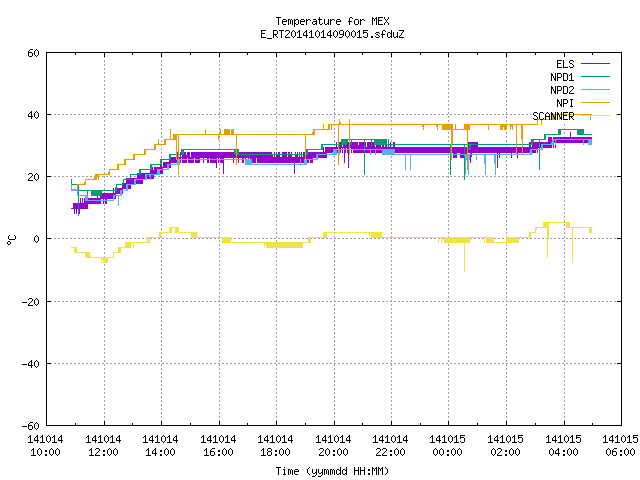The image size is (640, 480).
Task: Click the x-axis label 141014 16:00
Action: click(x=218, y=446)
